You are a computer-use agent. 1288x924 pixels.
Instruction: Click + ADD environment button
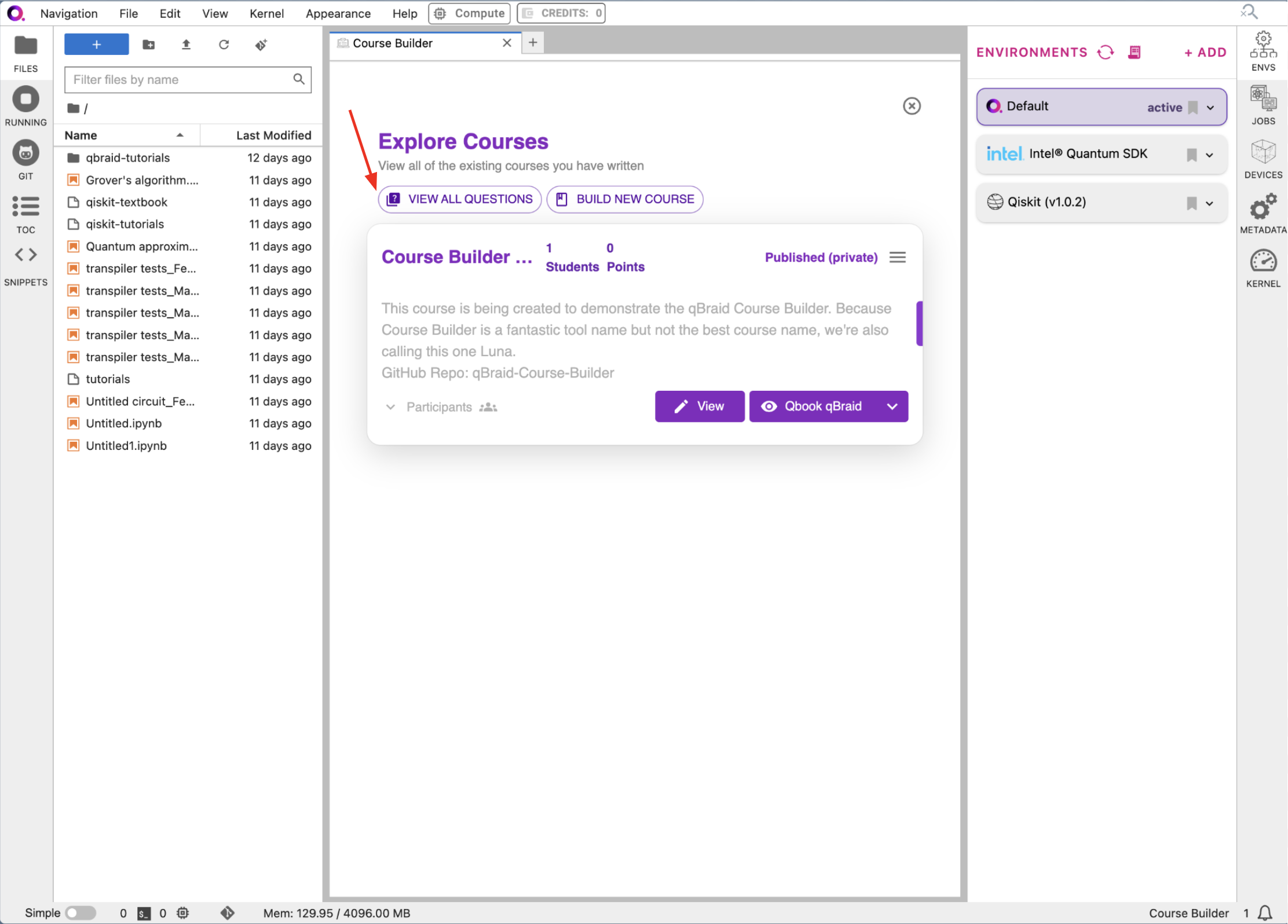tap(1205, 52)
